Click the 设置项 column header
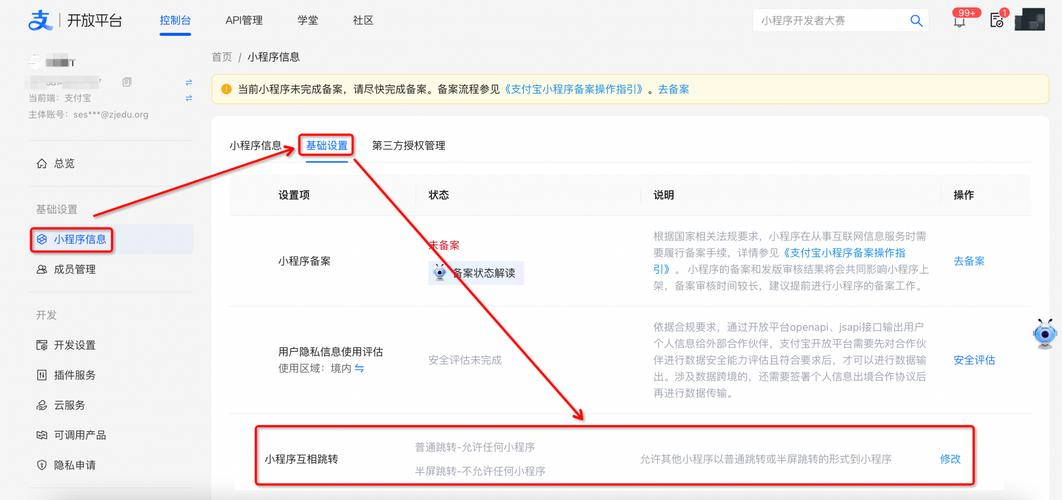 pos(294,195)
